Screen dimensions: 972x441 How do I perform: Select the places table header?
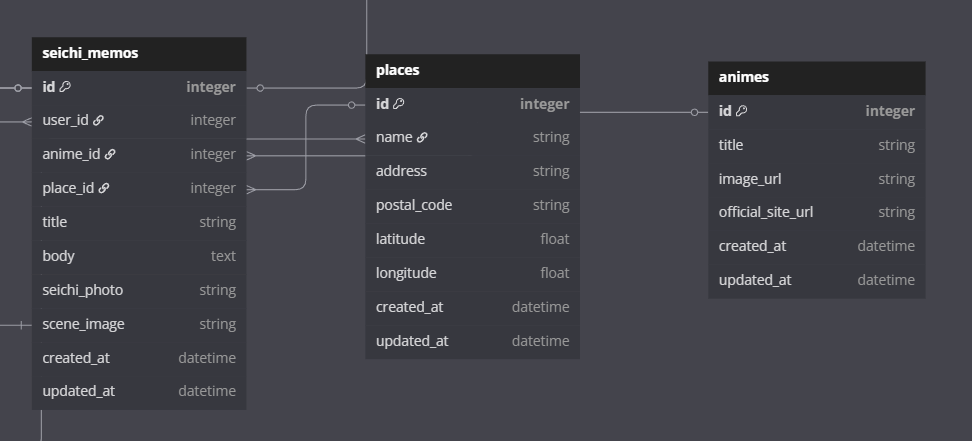click(472, 70)
